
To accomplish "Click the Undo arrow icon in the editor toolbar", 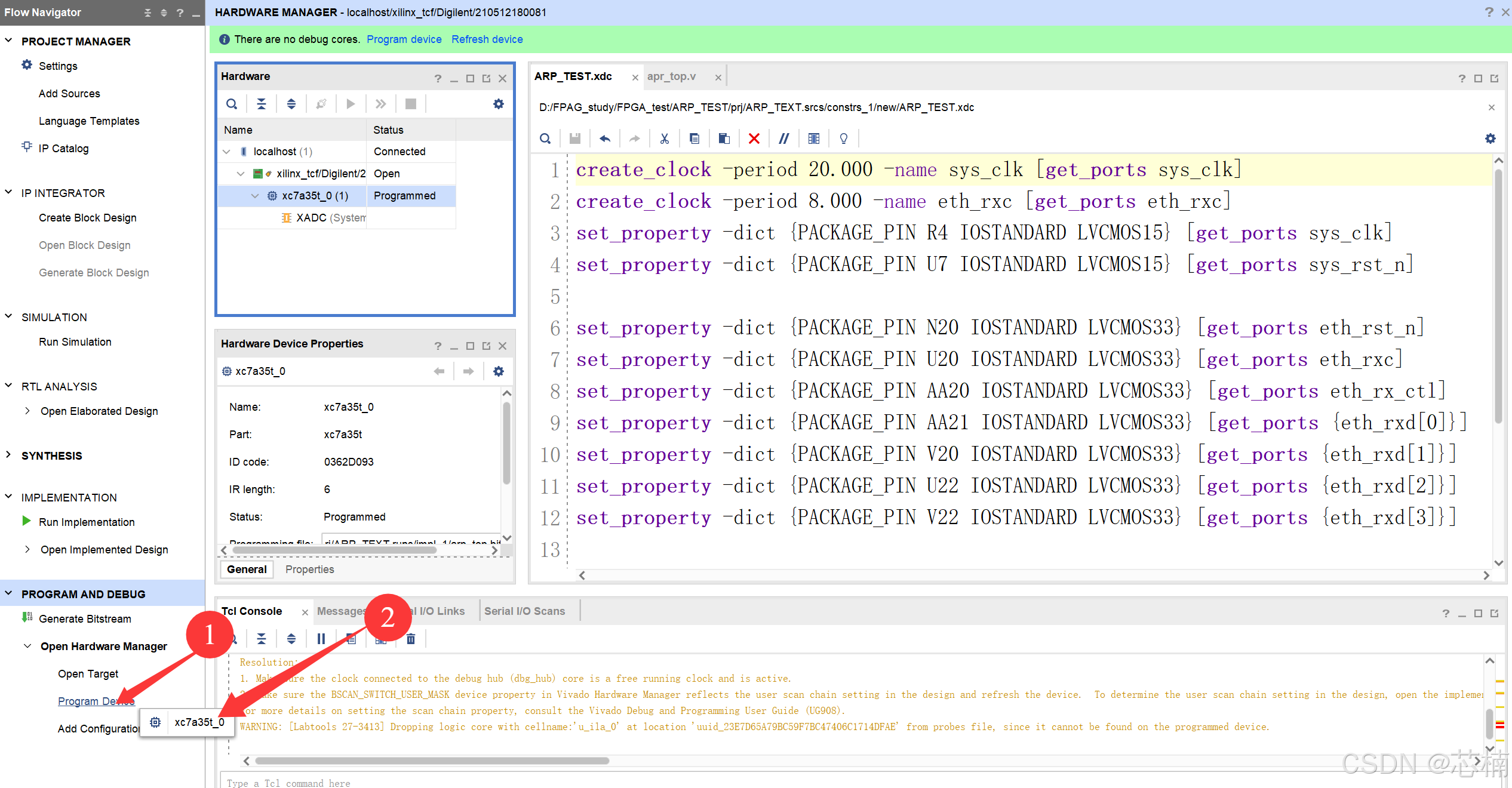I will click(x=604, y=138).
